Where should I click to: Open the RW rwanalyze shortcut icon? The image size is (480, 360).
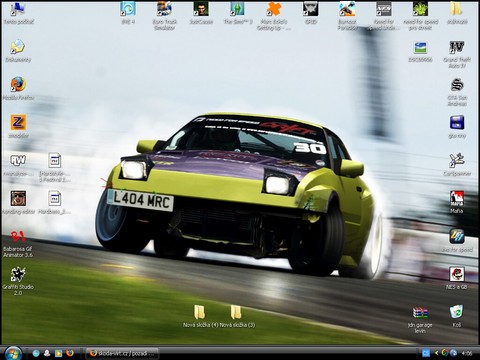click(x=18, y=161)
